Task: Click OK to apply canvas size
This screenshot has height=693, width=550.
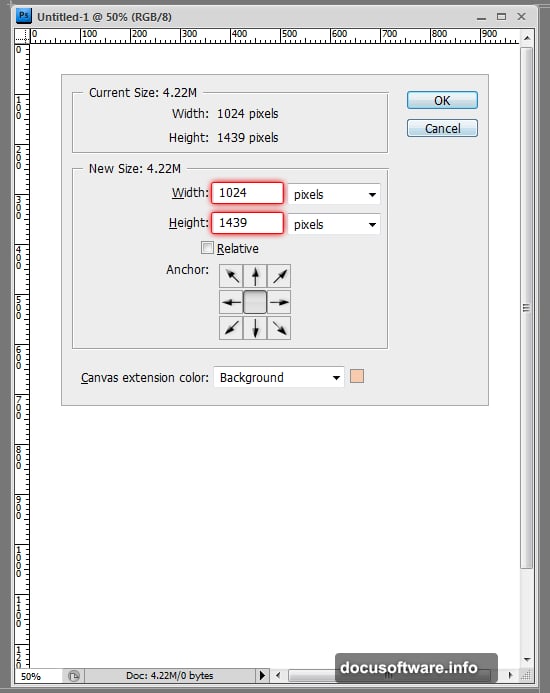Action: 442,100
